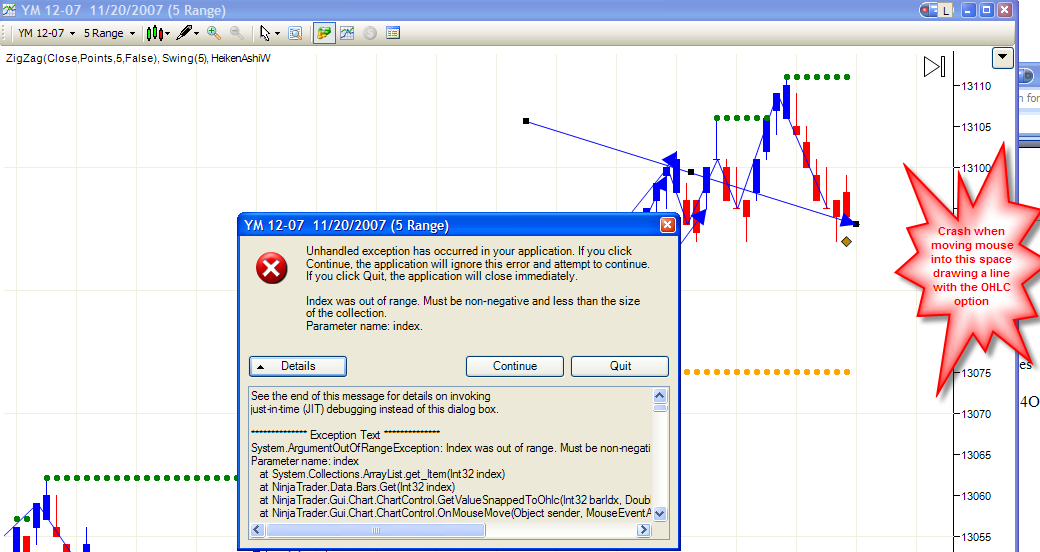Click the left black anchor of drawn line
1040x552 pixels.
[x=526, y=121]
